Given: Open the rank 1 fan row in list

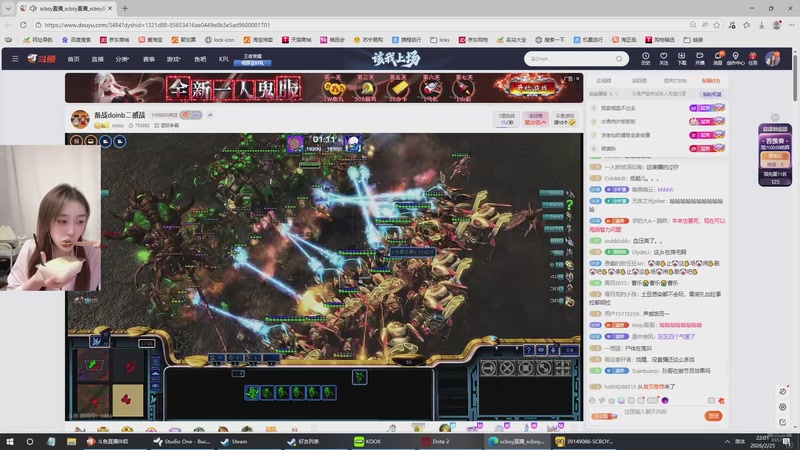Looking at the screenshot, I should click(657, 108).
